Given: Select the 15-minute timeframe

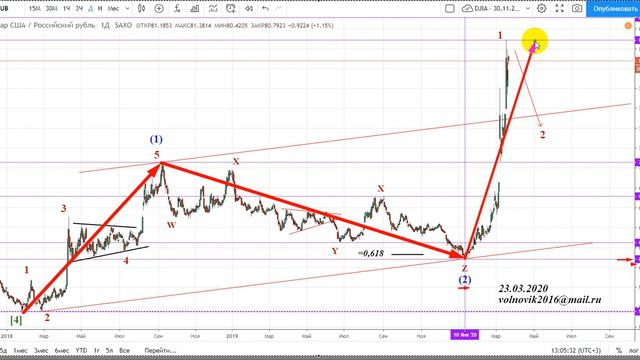Looking at the screenshot, I should pos(35,9).
